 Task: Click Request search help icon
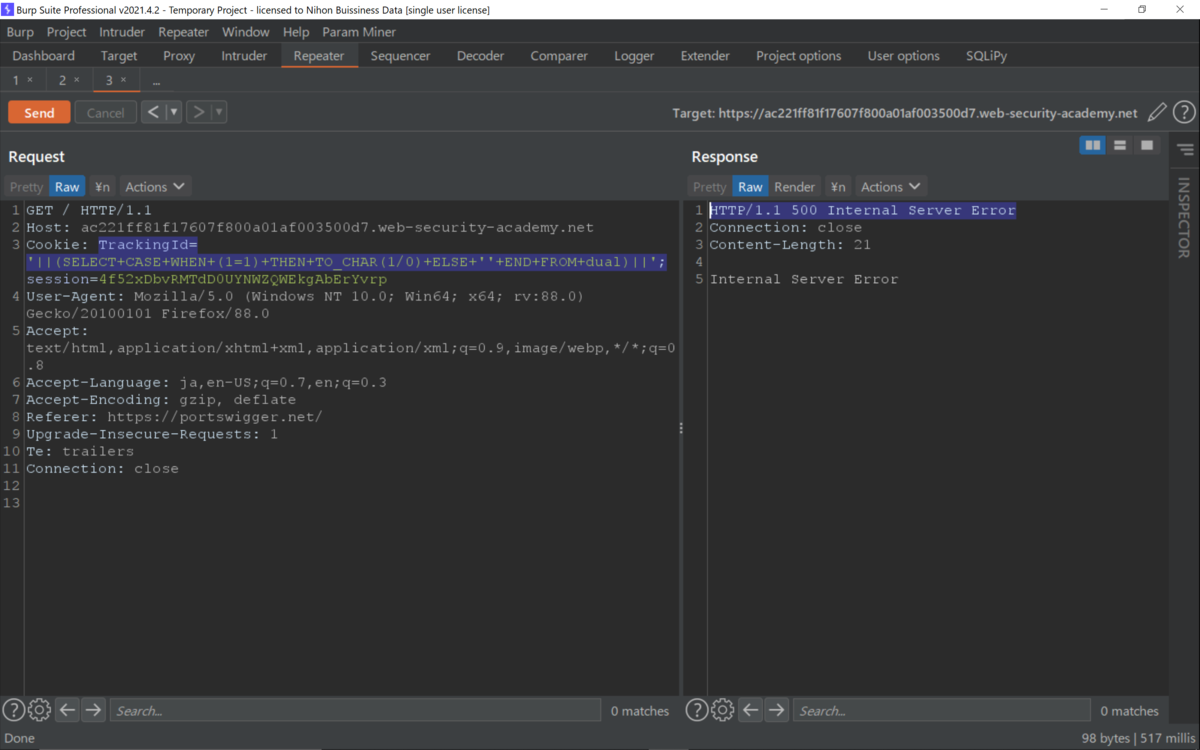(x=13, y=710)
